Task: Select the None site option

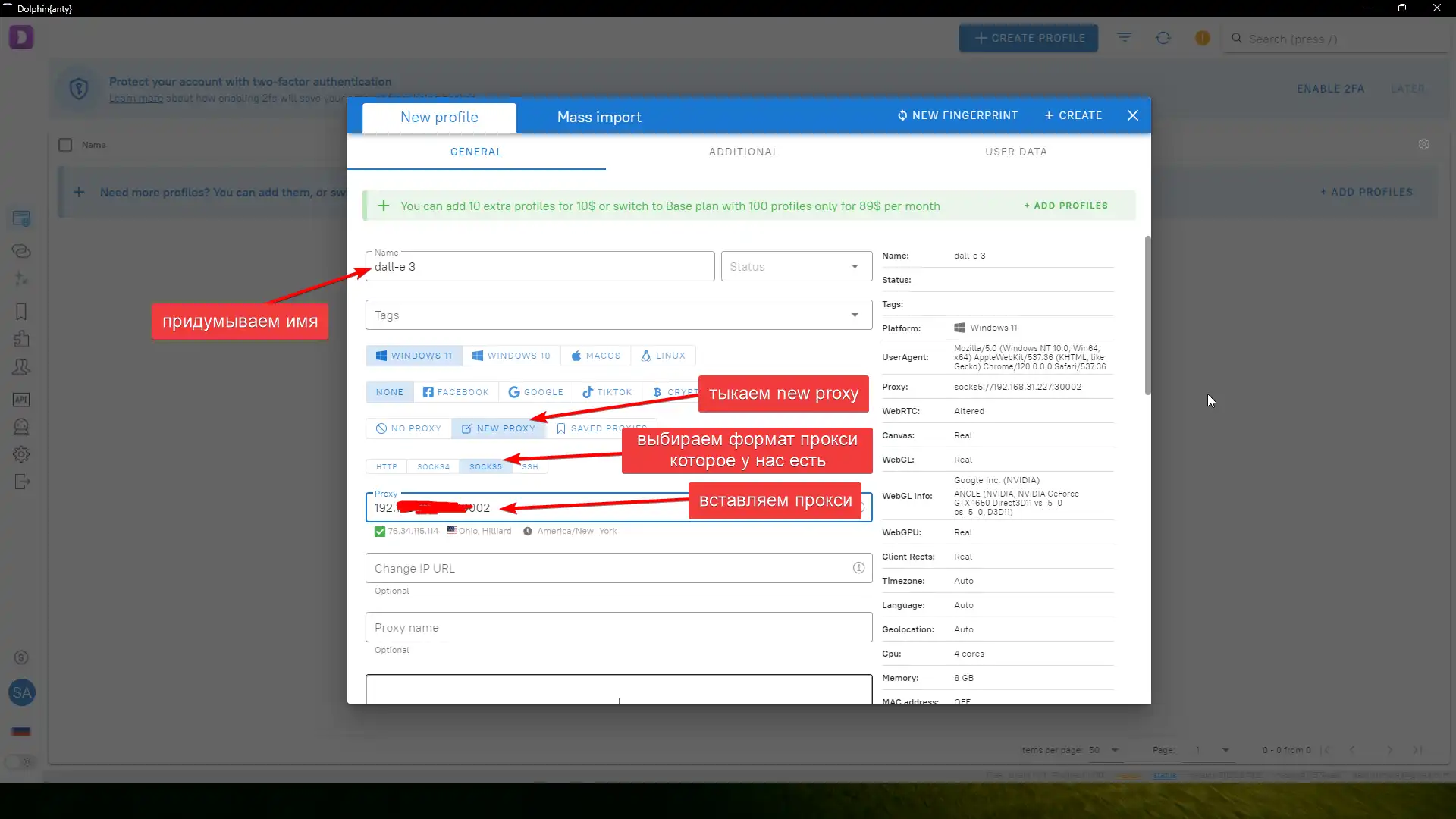Action: point(390,392)
